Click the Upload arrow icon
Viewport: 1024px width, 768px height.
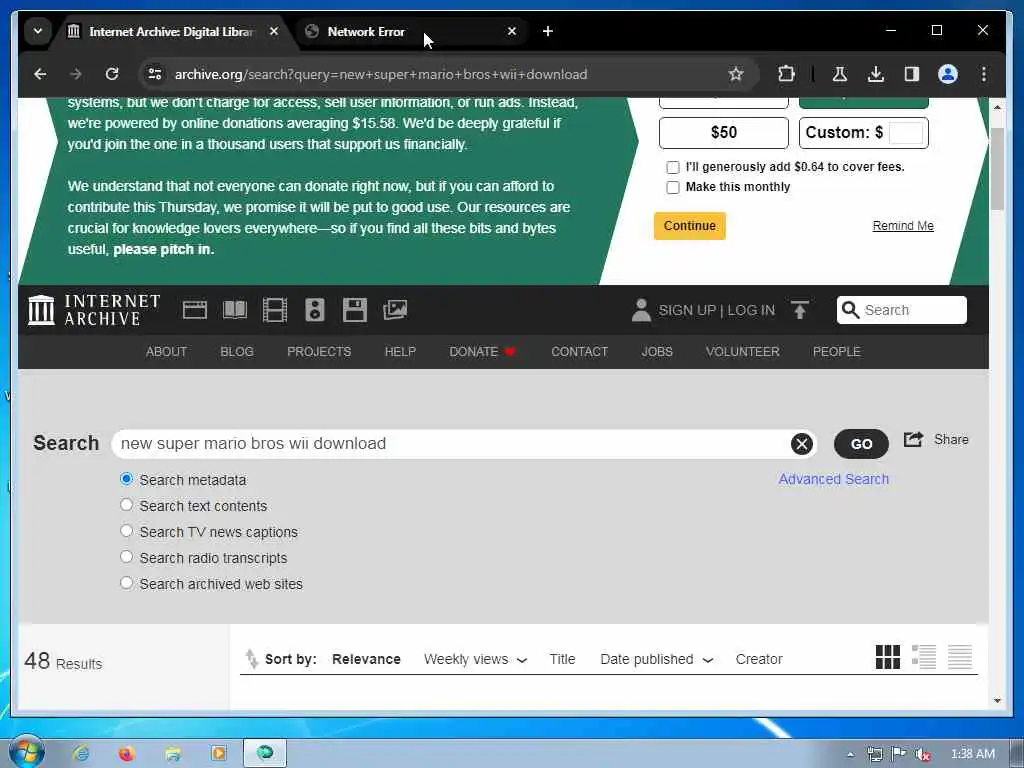[800, 310]
